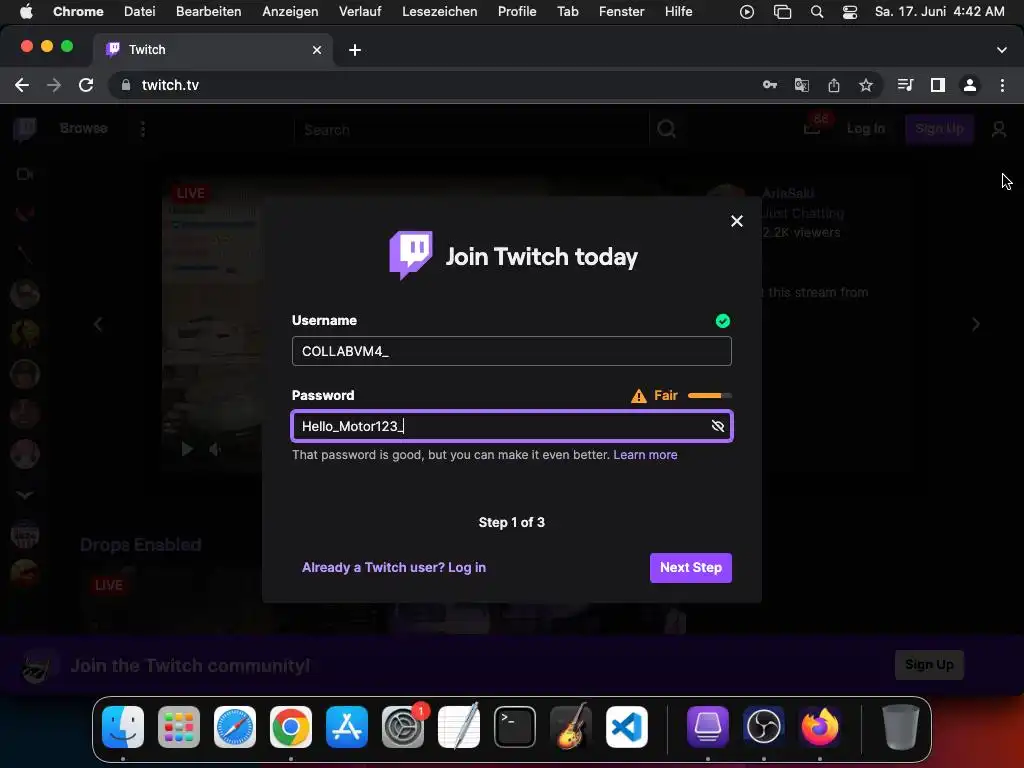Open the Fenster menu
The image size is (1024, 768).
tap(621, 11)
